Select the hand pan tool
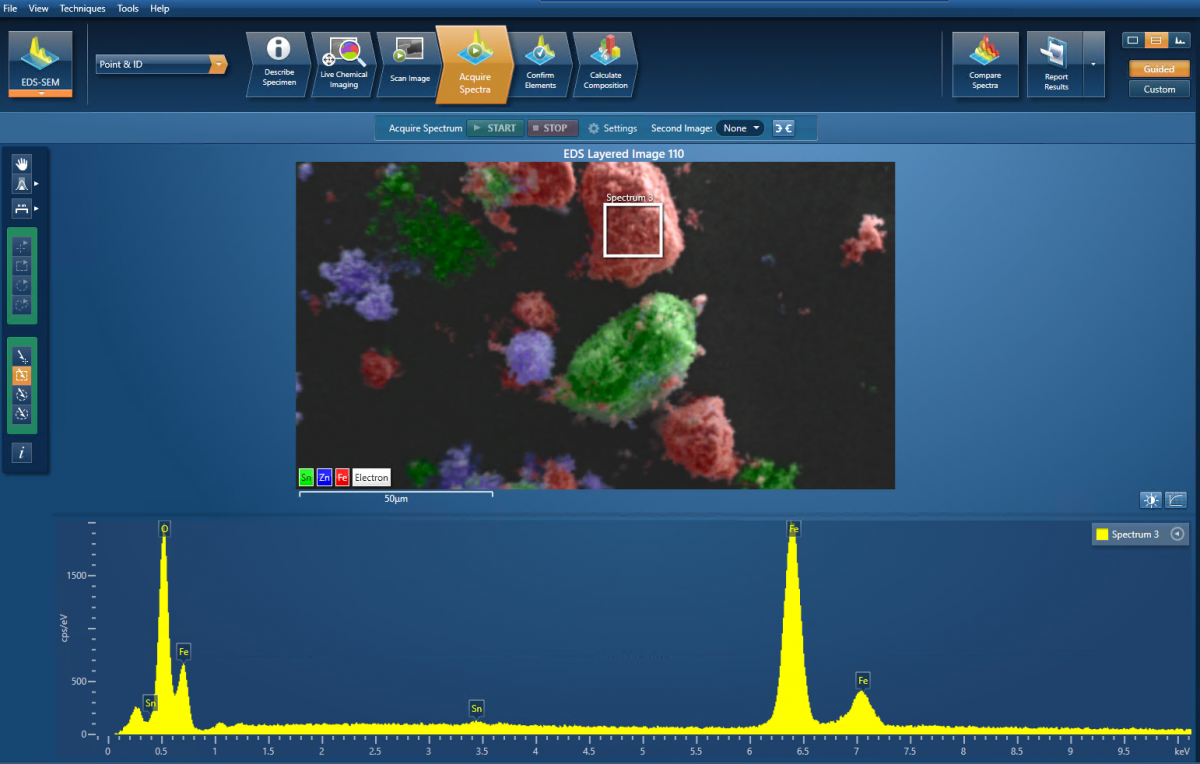The width and height of the screenshot is (1200, 764). pyautogui.click(x=21, y=163)
